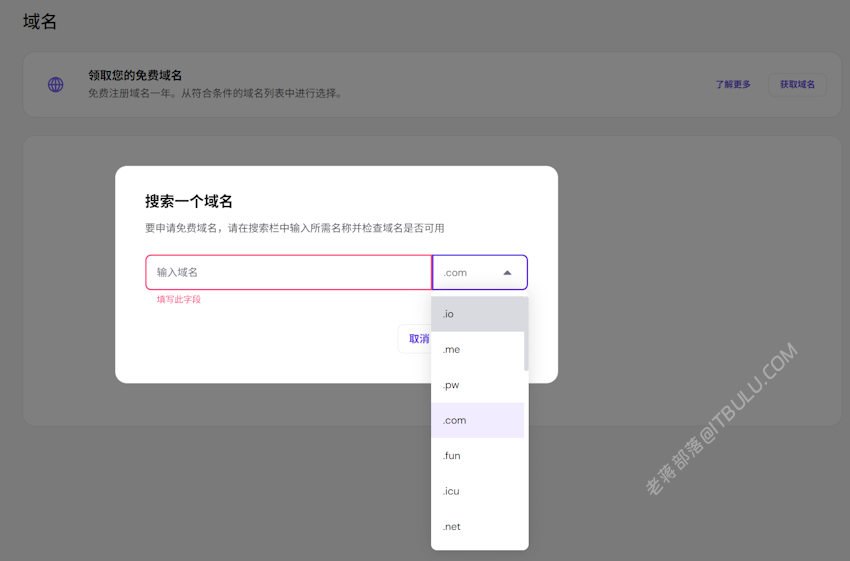Select the highlighted .com extension option
850x561 pixels.
tap(478, 420)
